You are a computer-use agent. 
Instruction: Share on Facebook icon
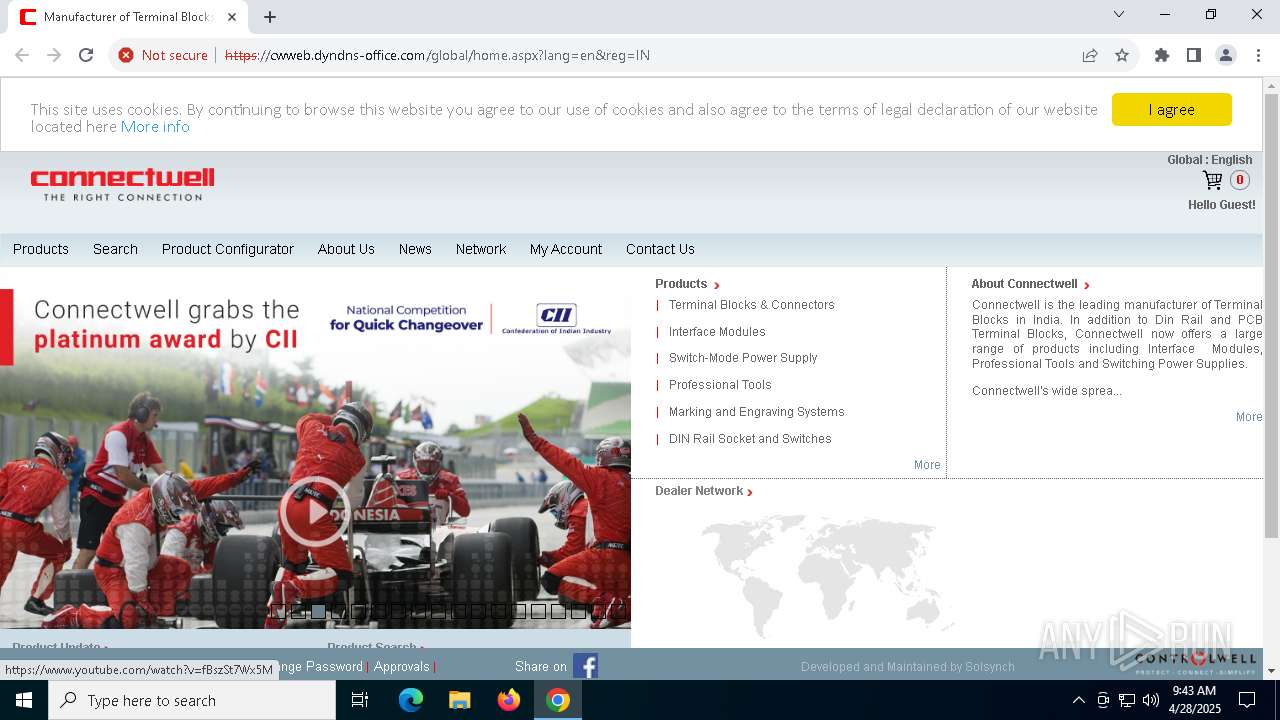(x=585, y=666)
